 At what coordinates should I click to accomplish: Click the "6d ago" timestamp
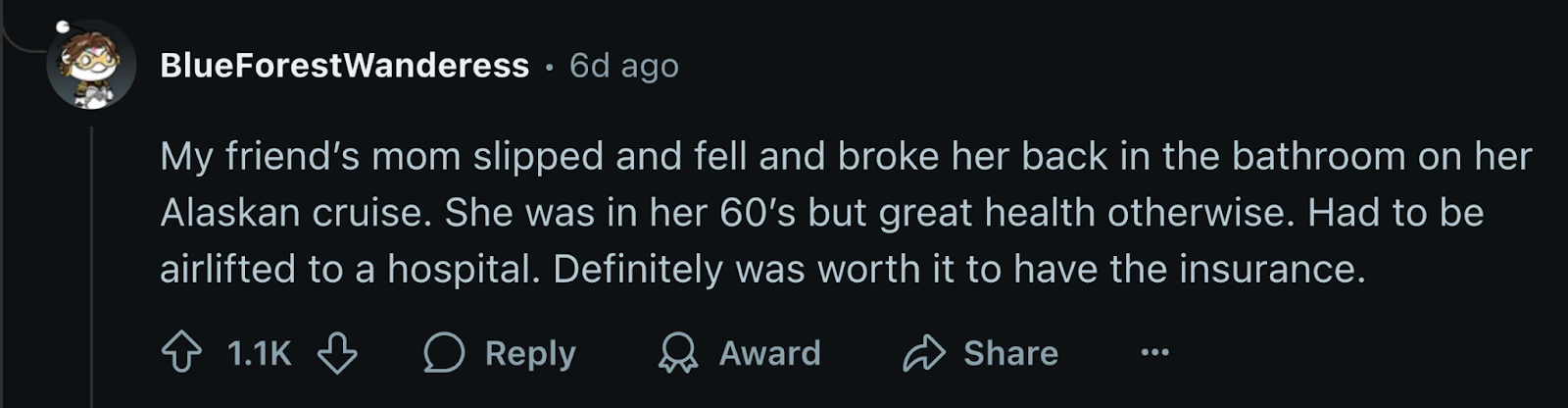(x=624, y=66)
